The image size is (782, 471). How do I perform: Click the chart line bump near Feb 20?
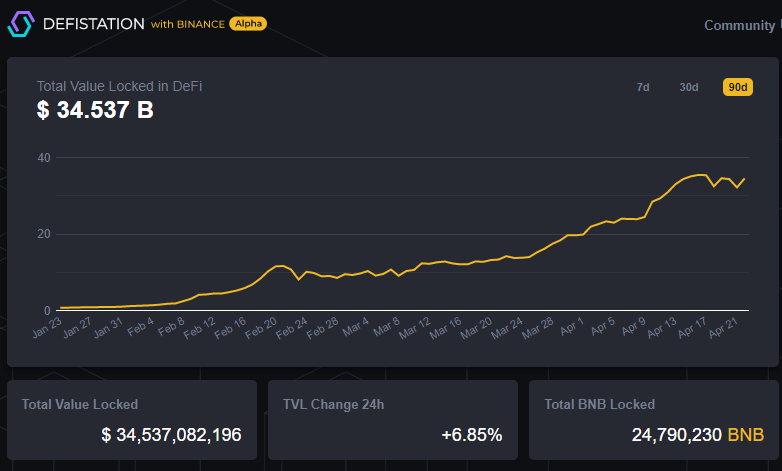tap(279, 266)
